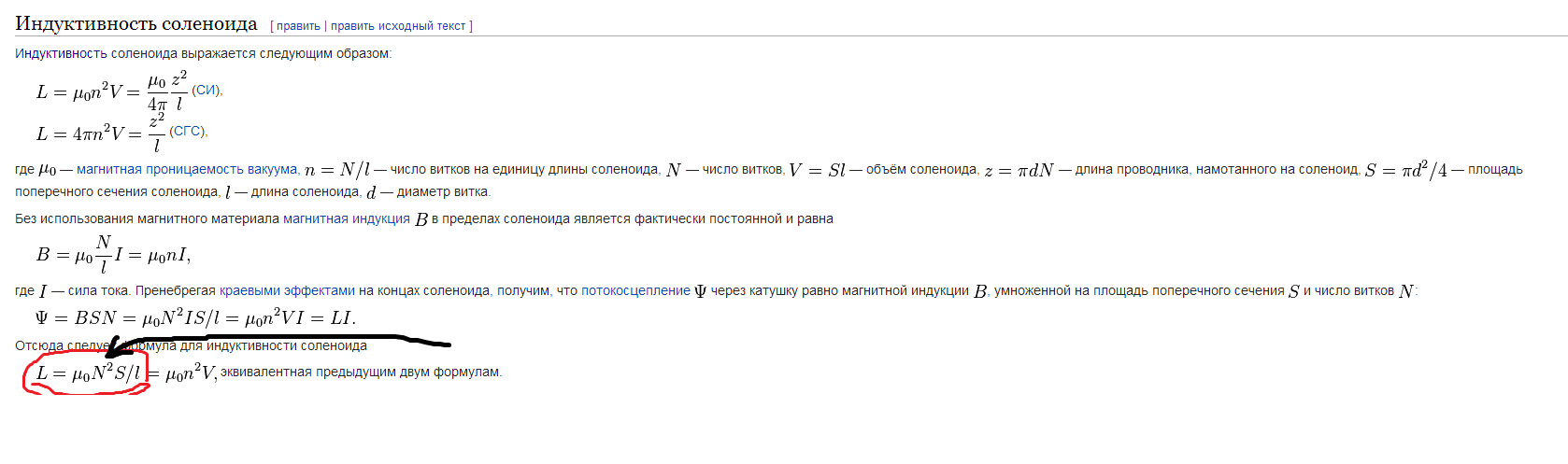Click the inline formula n = N/l
Viewport: 1568px width, 464px height.
click(x=337, y=170)
